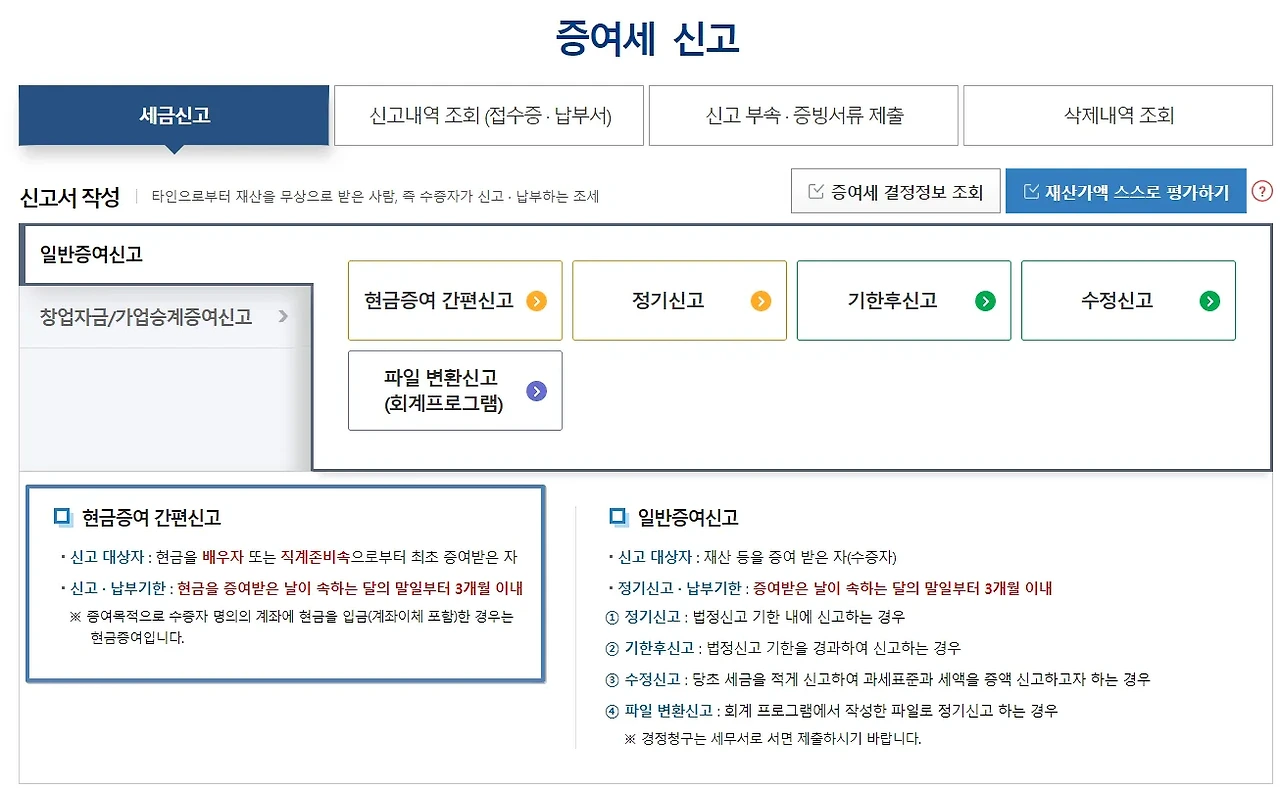Click the green arrow icon on 기한후신고
Viewport: 1280px width, 788px height.
pyautogui.click(x=986, y=301)
